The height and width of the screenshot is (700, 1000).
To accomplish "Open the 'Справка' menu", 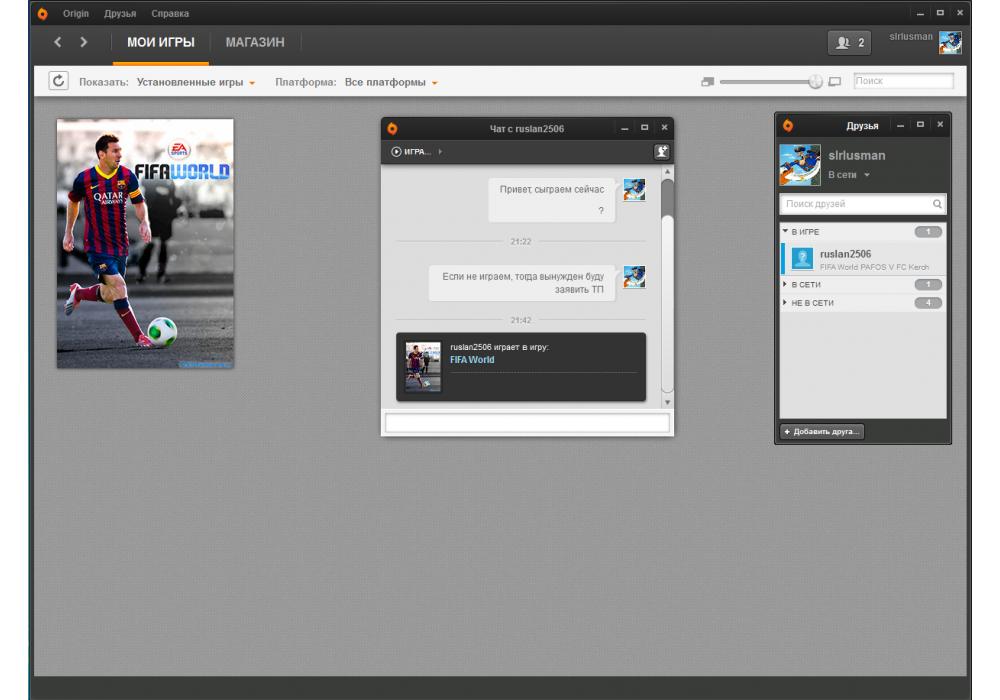I will pyautogui.click(x=170, y=13).
